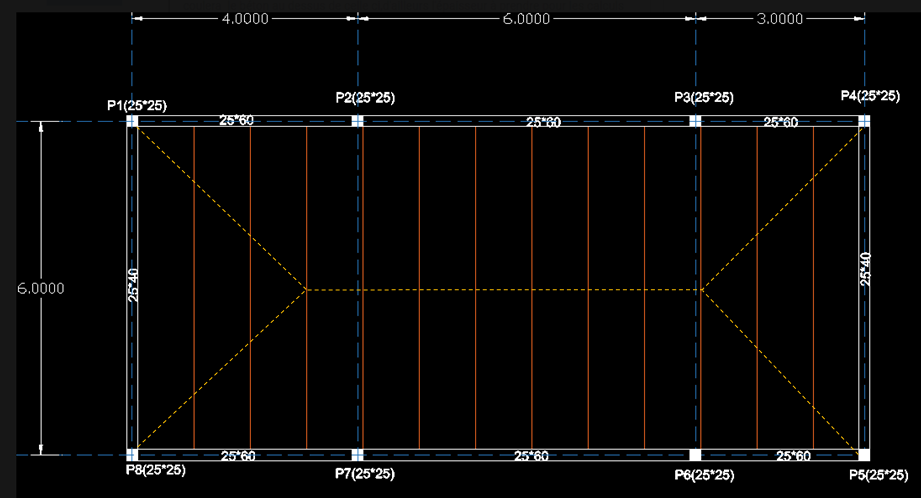Pick the white column square at P1
Image resolution: width=921 pixels, height=498 pixels.
pos(132,121)
